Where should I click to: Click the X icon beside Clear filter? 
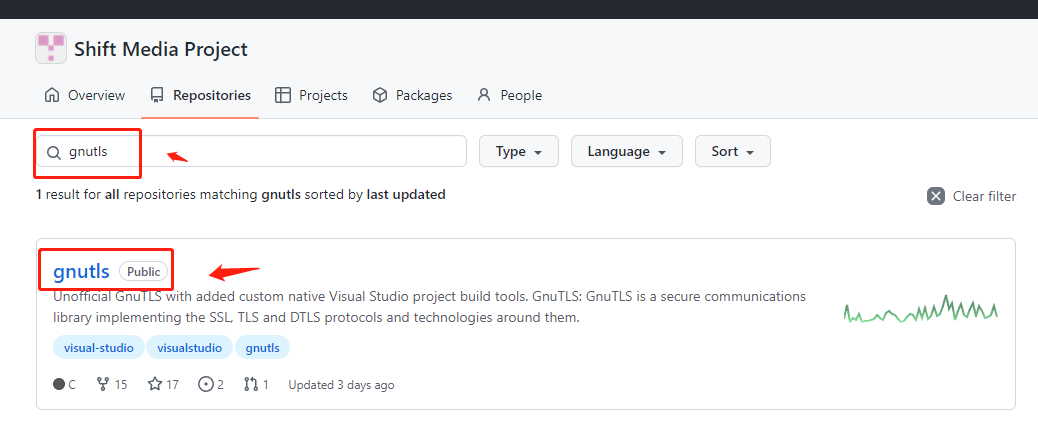(x=936, y=196)
